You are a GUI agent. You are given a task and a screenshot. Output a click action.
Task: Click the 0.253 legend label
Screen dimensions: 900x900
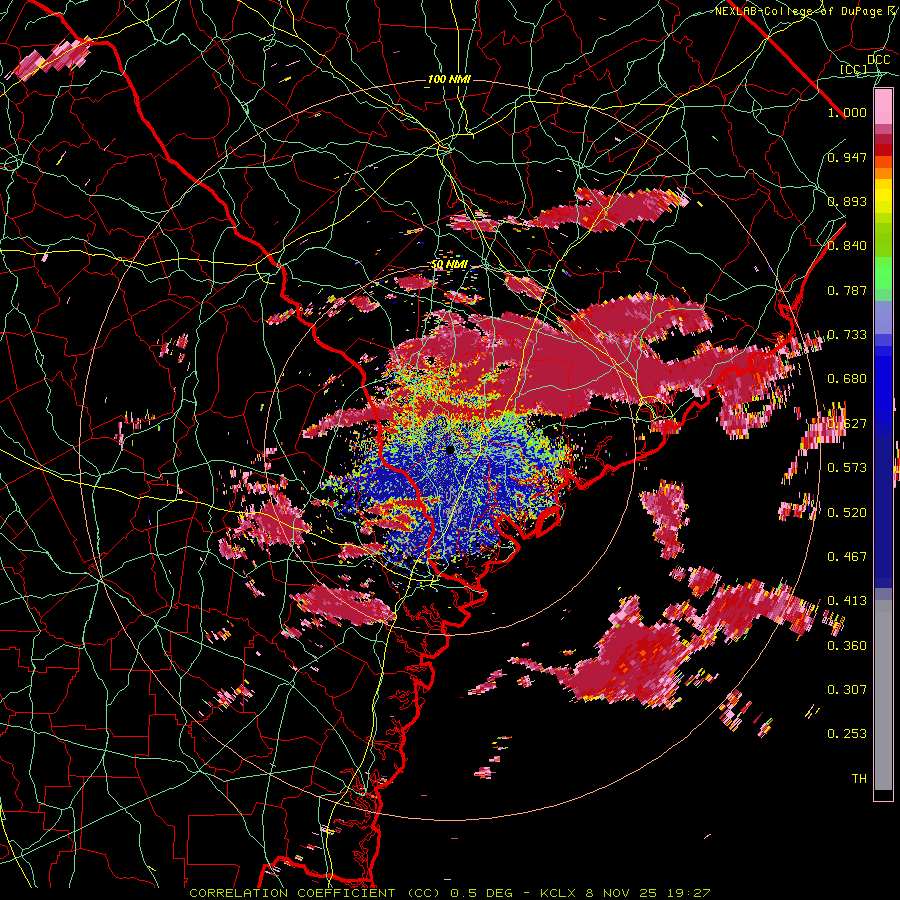(x=847, y=734)
